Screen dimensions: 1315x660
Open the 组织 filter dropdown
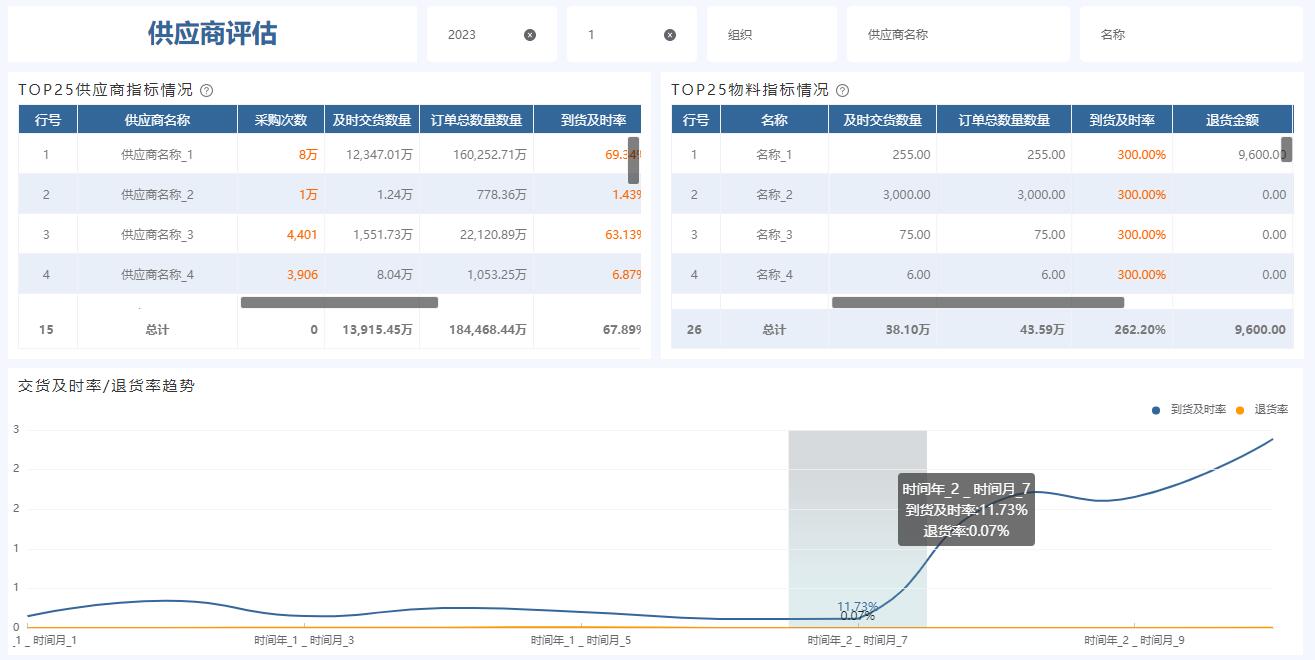tap(771, 35)
